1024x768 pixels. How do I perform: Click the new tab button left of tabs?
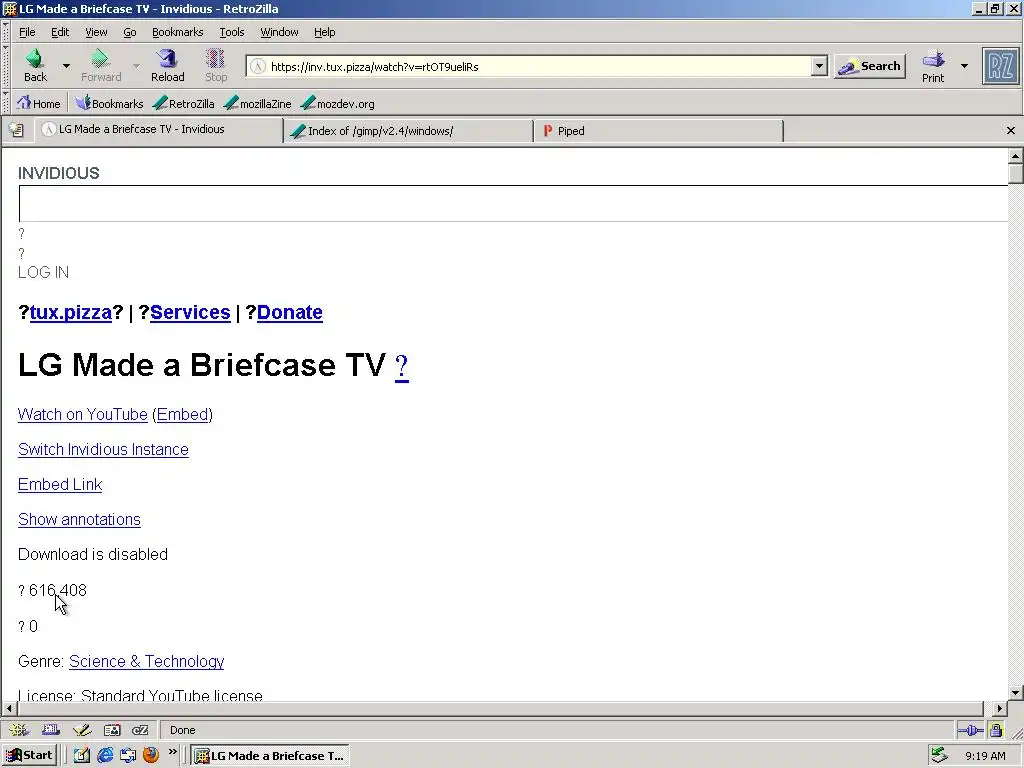pyautogui.click(x=16, y=130)
